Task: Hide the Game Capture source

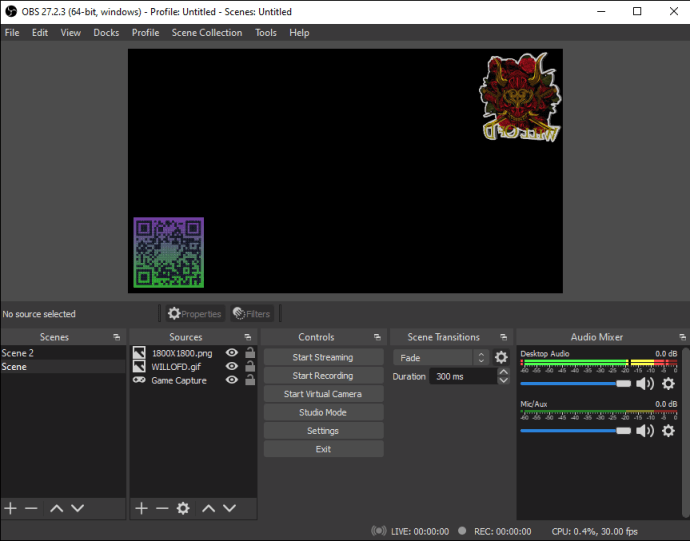Action: (x=231, y=380)
